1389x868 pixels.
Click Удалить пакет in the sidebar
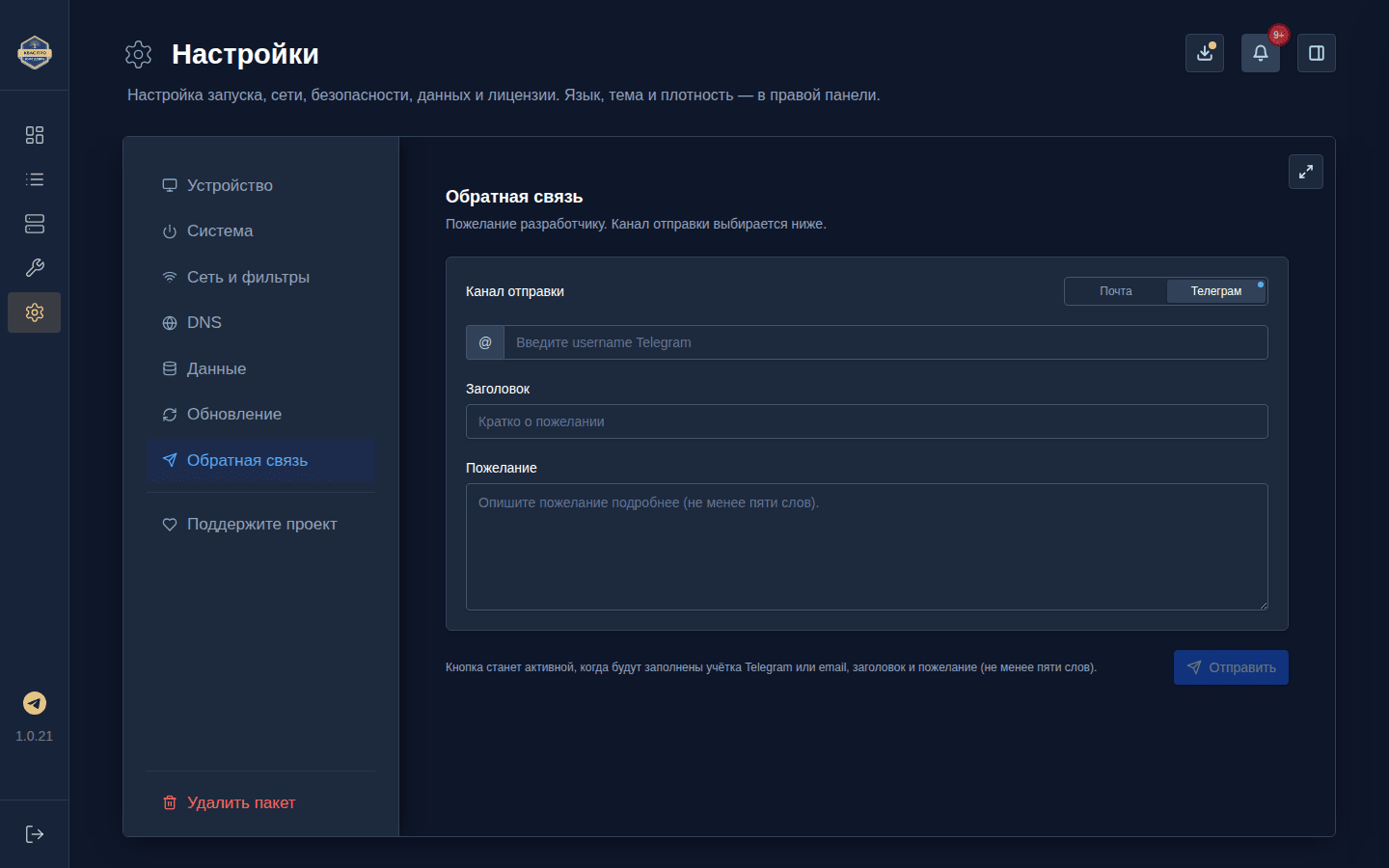[x=260, y=802]
